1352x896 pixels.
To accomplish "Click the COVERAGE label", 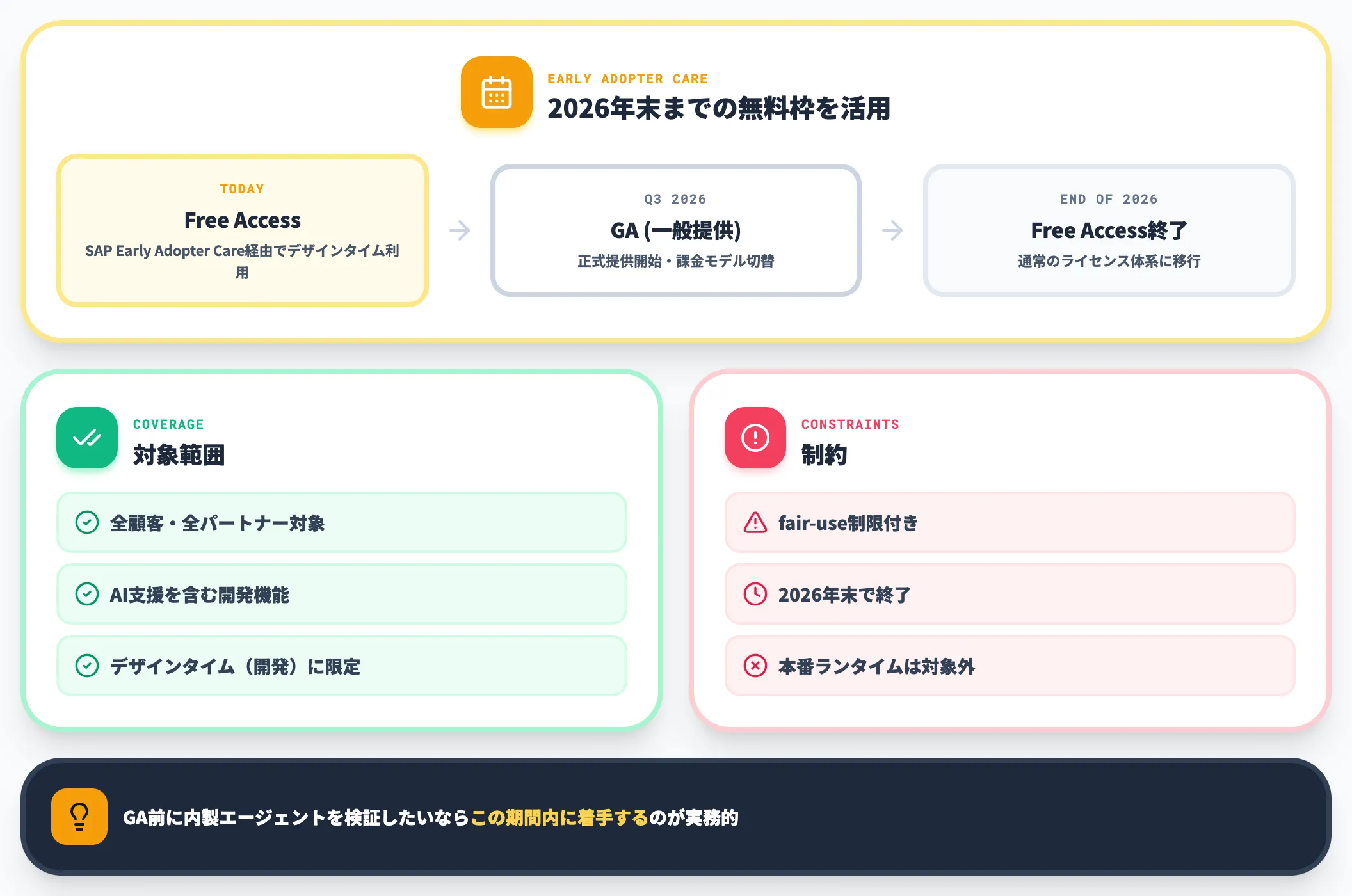I will (x=168, y=424).
